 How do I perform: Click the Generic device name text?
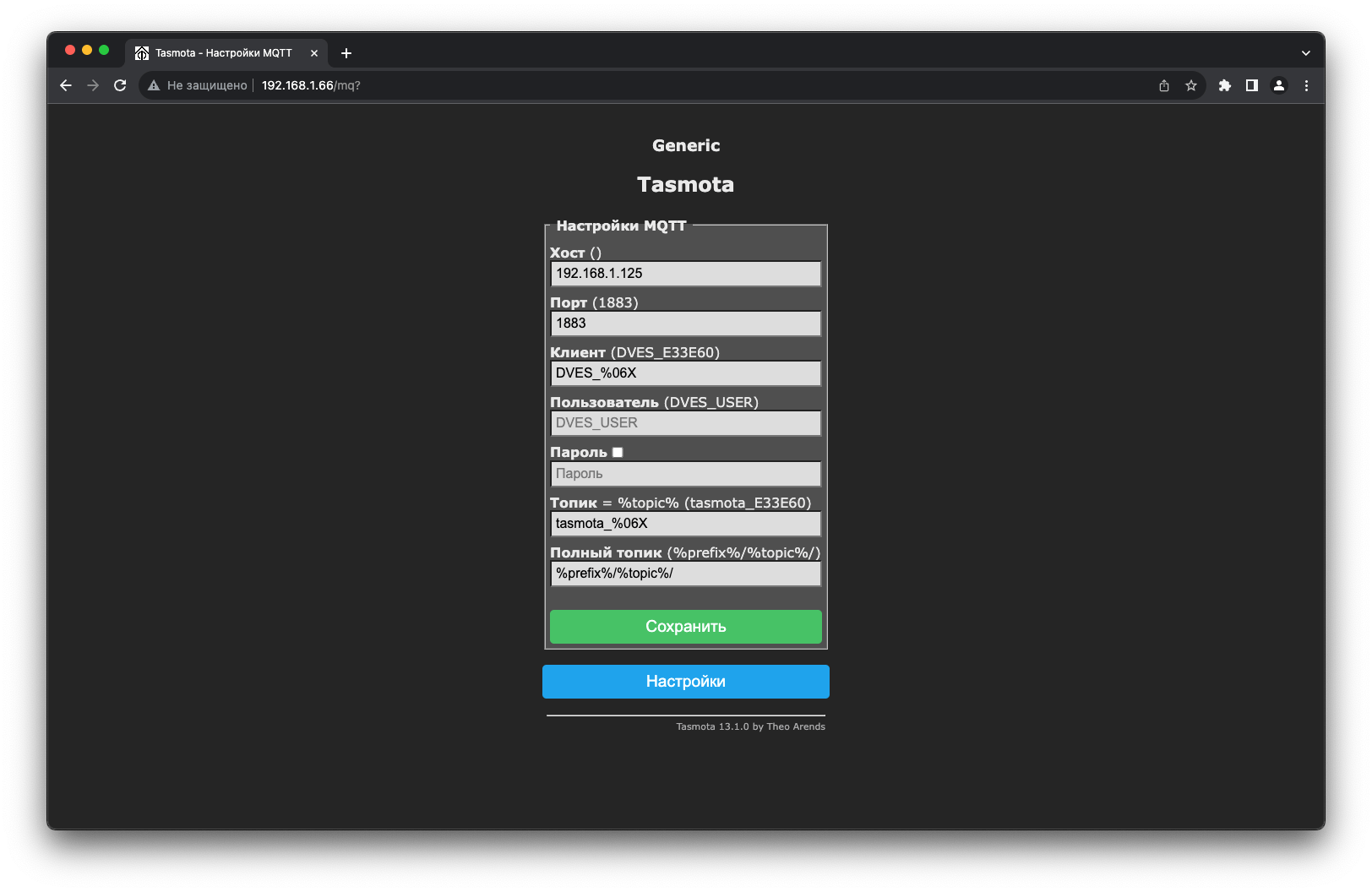click(x=686, y=145)
